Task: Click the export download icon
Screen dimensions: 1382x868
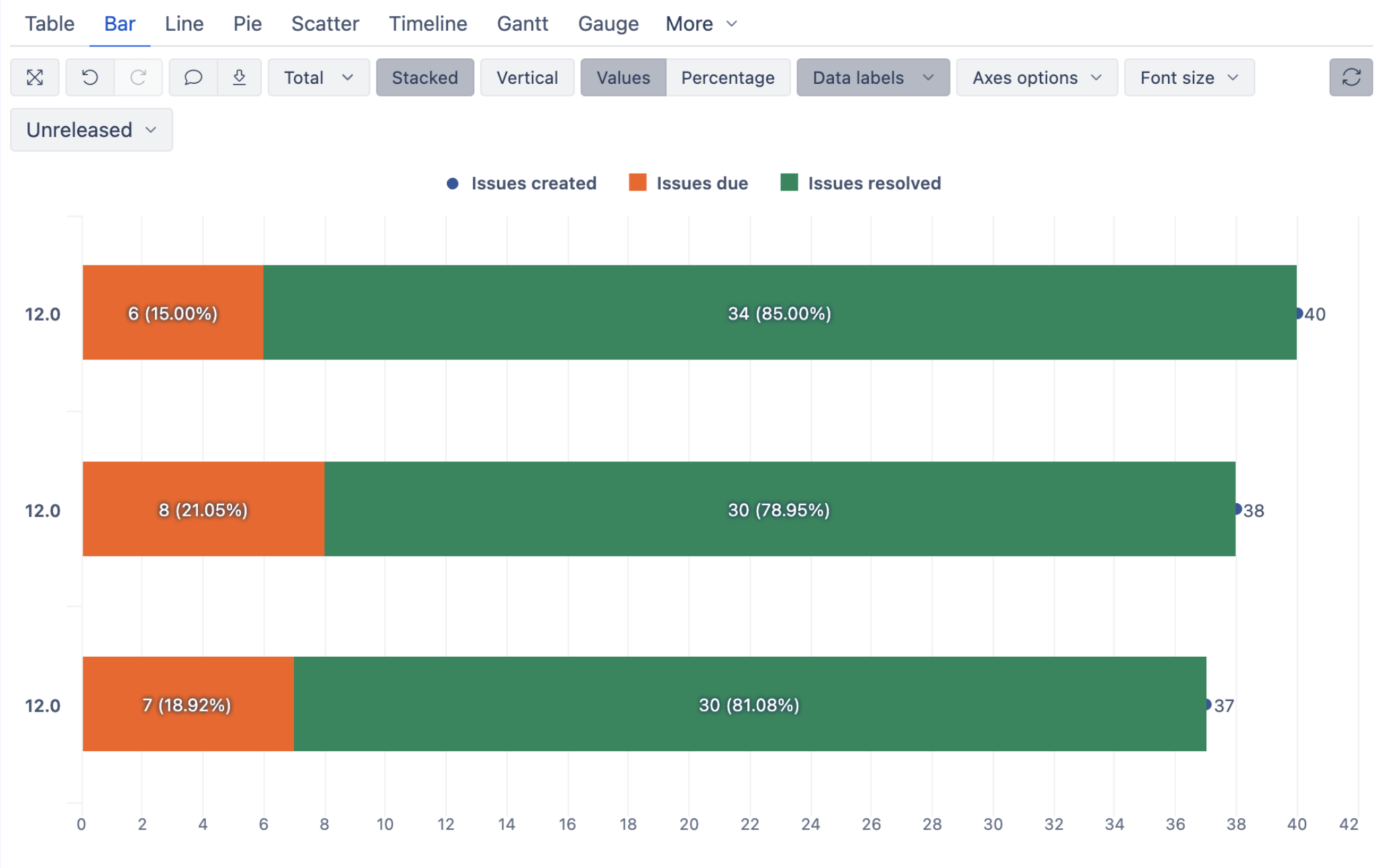Action: [240, 78]
